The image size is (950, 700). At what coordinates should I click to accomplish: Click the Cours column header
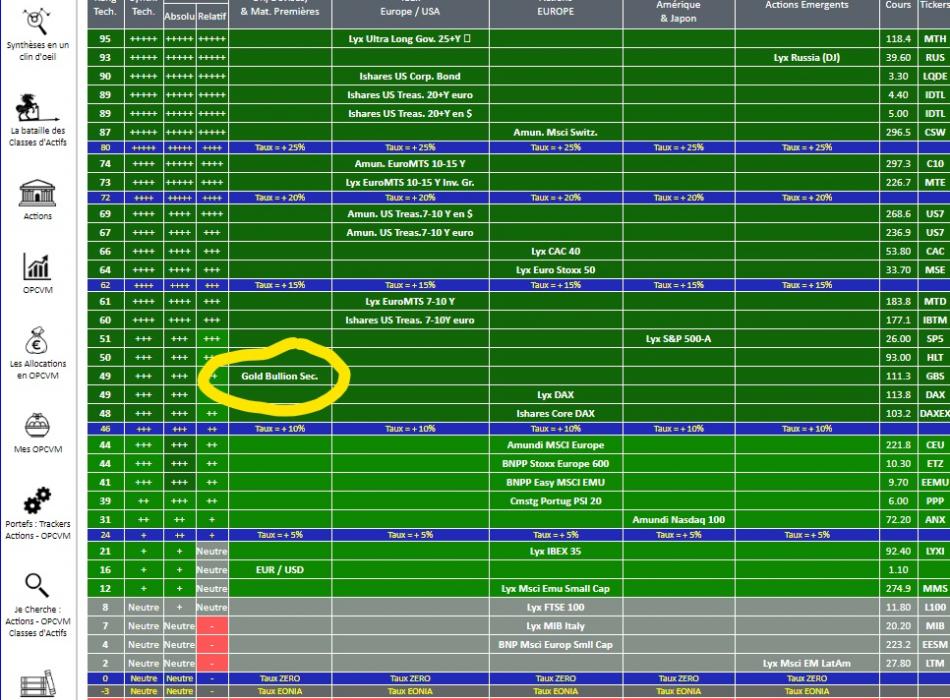click(x=898, y=5)
